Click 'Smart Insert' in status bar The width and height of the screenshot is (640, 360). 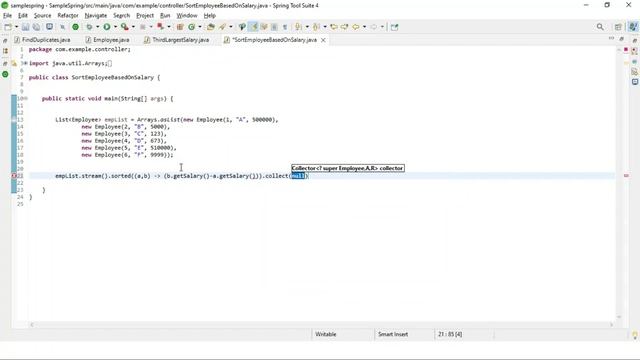pyautogui.click(x=393, y=334)
